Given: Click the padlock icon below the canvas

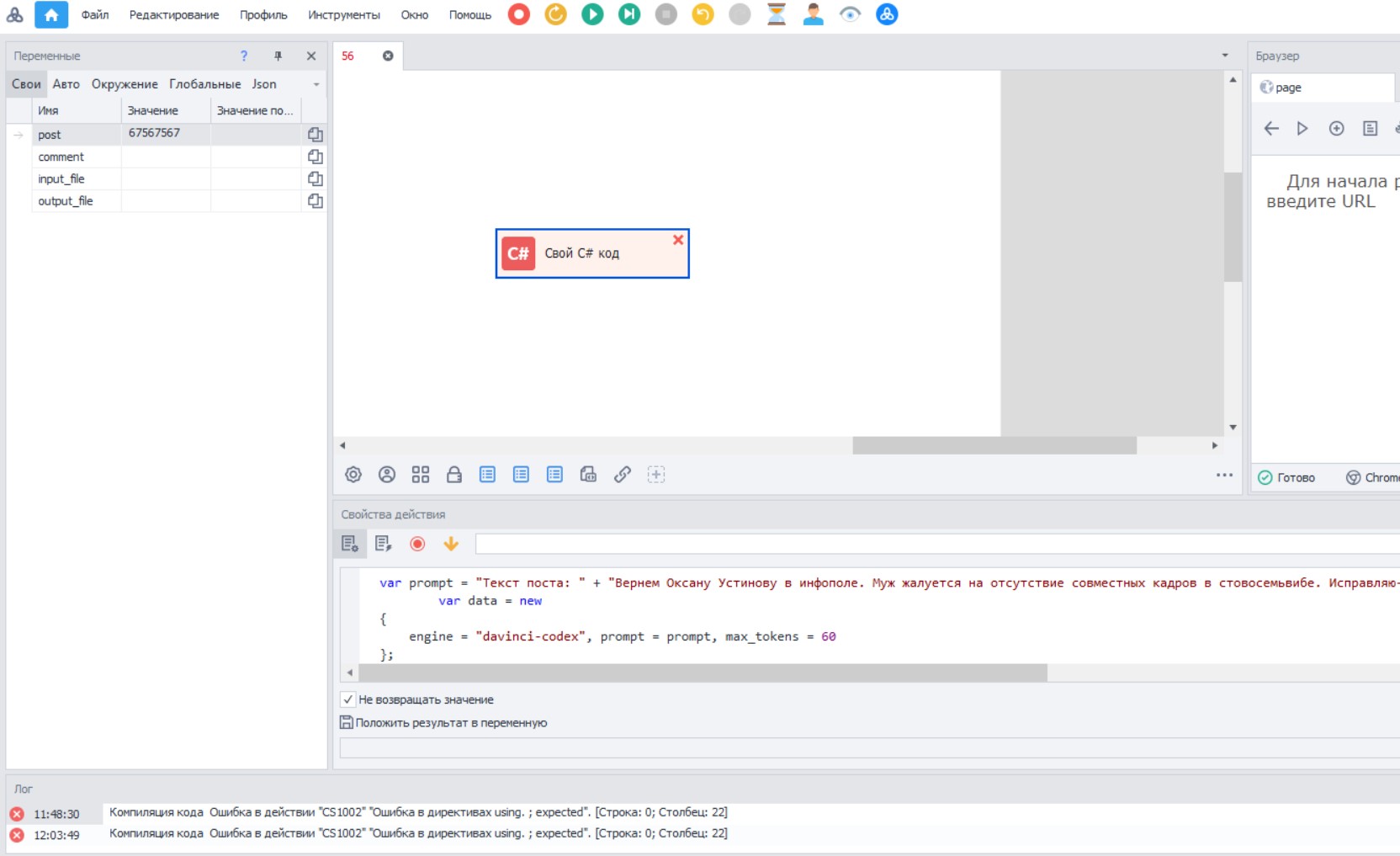Looking at the screenshot, I should click(x=454, y=475).
